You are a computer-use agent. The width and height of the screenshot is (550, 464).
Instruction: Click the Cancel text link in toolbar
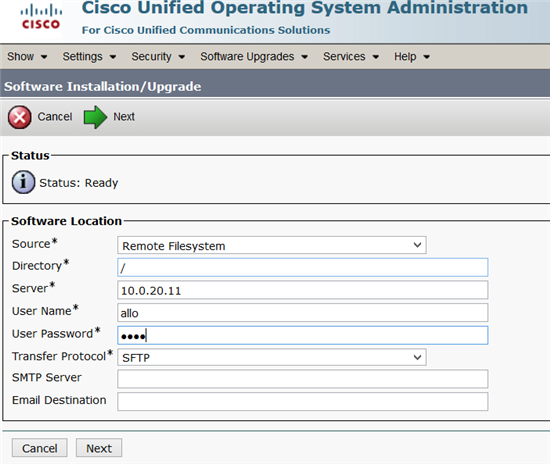[x=55, y=117]
